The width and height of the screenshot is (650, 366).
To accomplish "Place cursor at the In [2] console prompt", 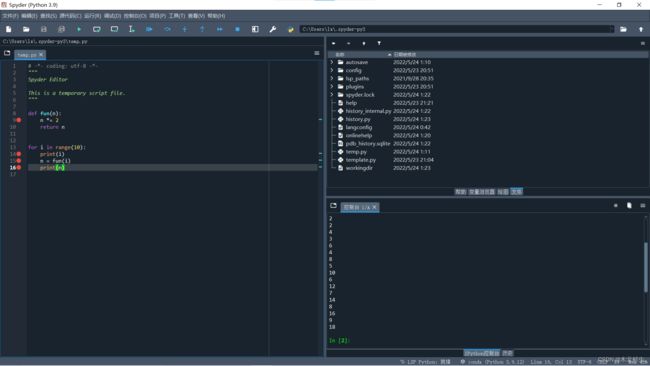I will click(339, 340).
